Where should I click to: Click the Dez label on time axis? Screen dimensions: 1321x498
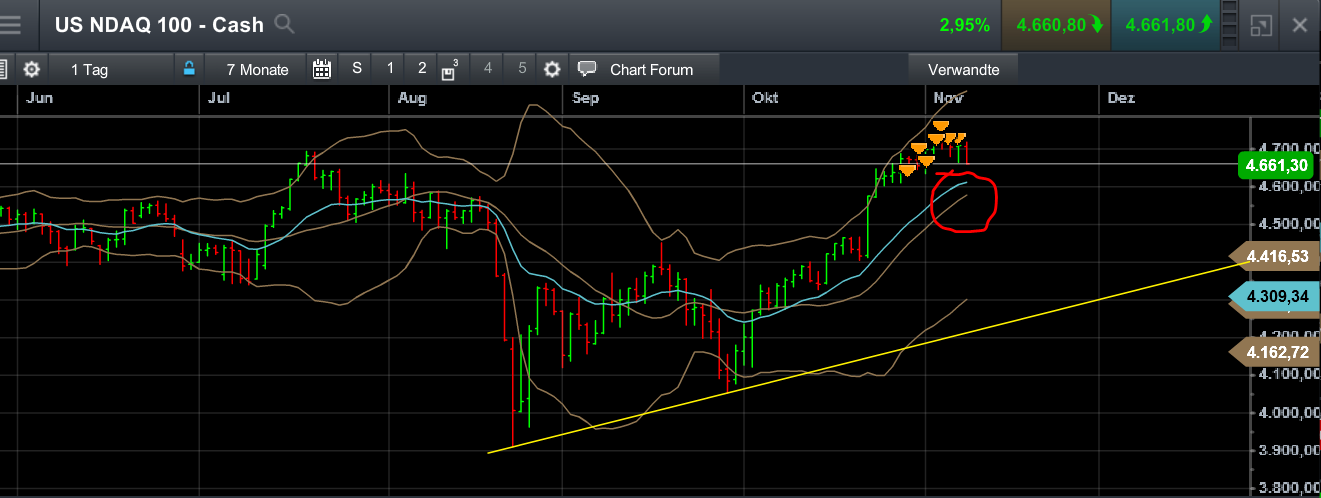coord(1122,98)
